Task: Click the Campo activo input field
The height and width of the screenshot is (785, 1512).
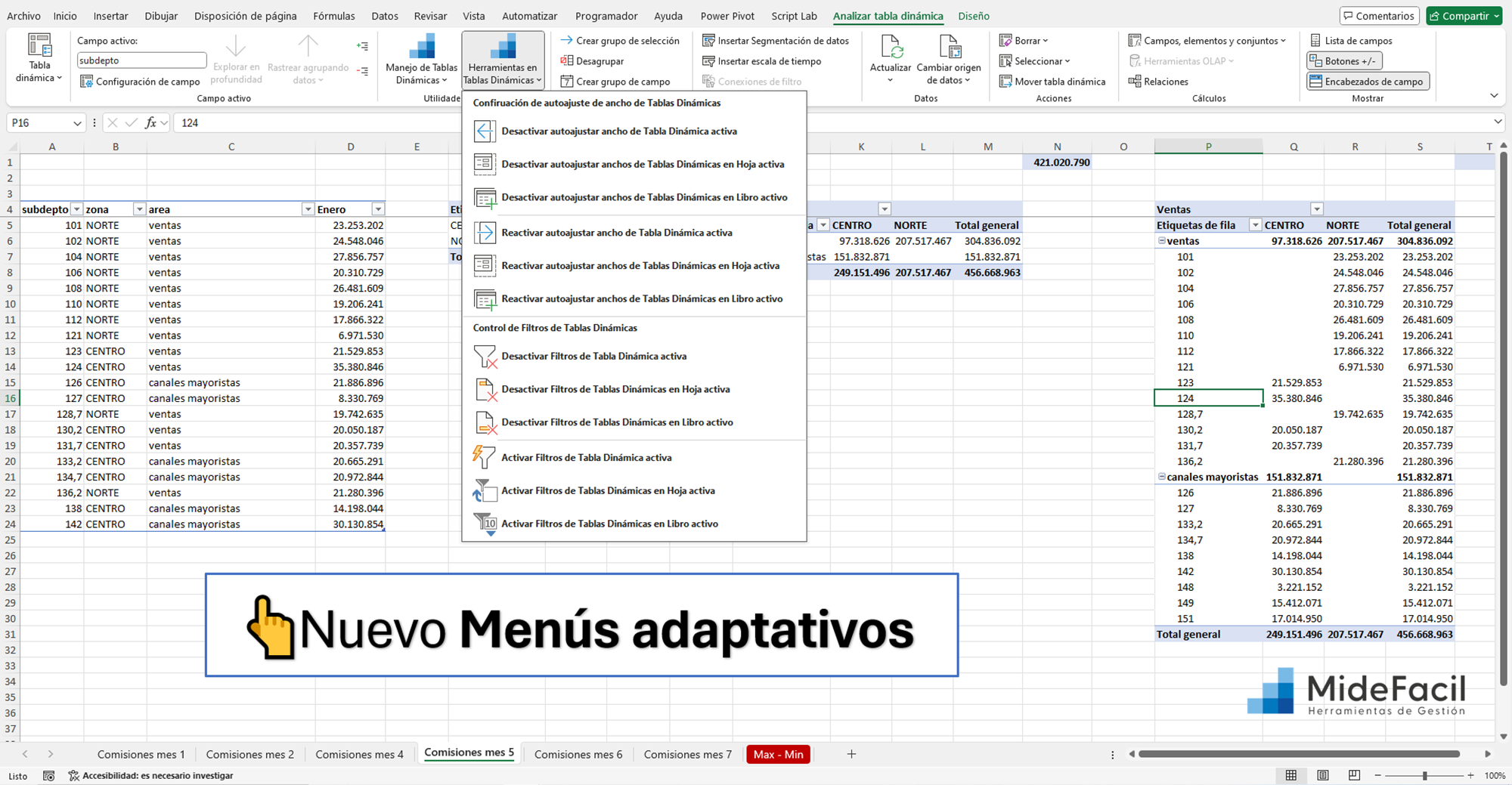Action: [141, 60]
